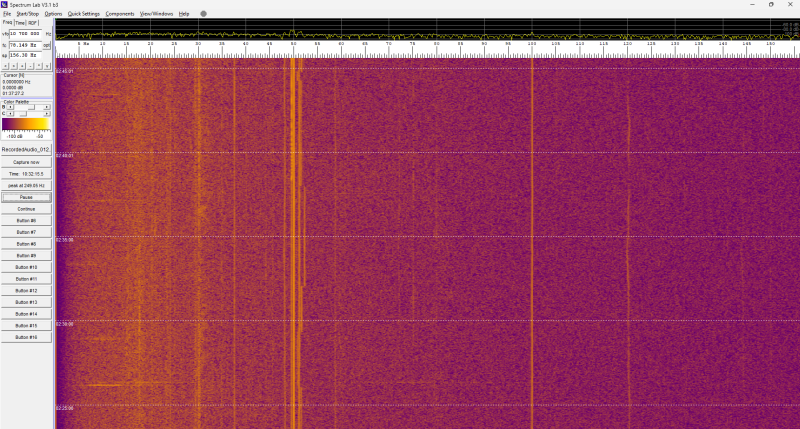Screen dimensions: 800x429
Task: Click right arrow of contrast C slider
Action: (46, 114)
